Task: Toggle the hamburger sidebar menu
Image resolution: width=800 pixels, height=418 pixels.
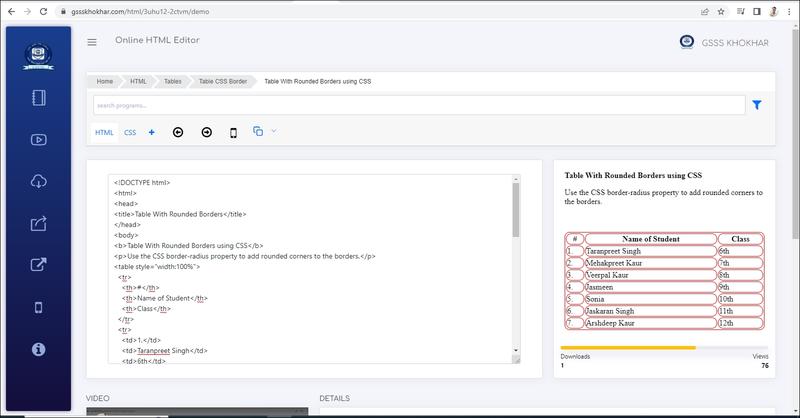Action: tap(92, 42)
